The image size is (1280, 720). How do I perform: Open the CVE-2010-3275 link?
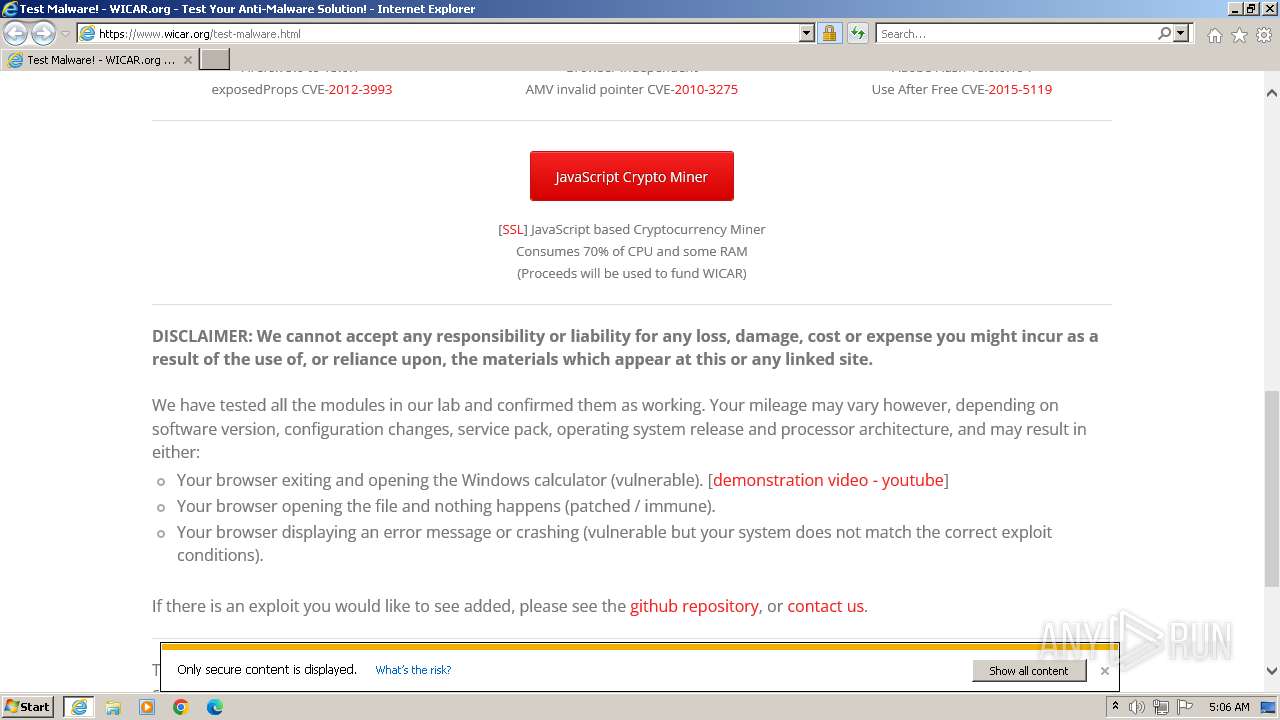point(706,89)
